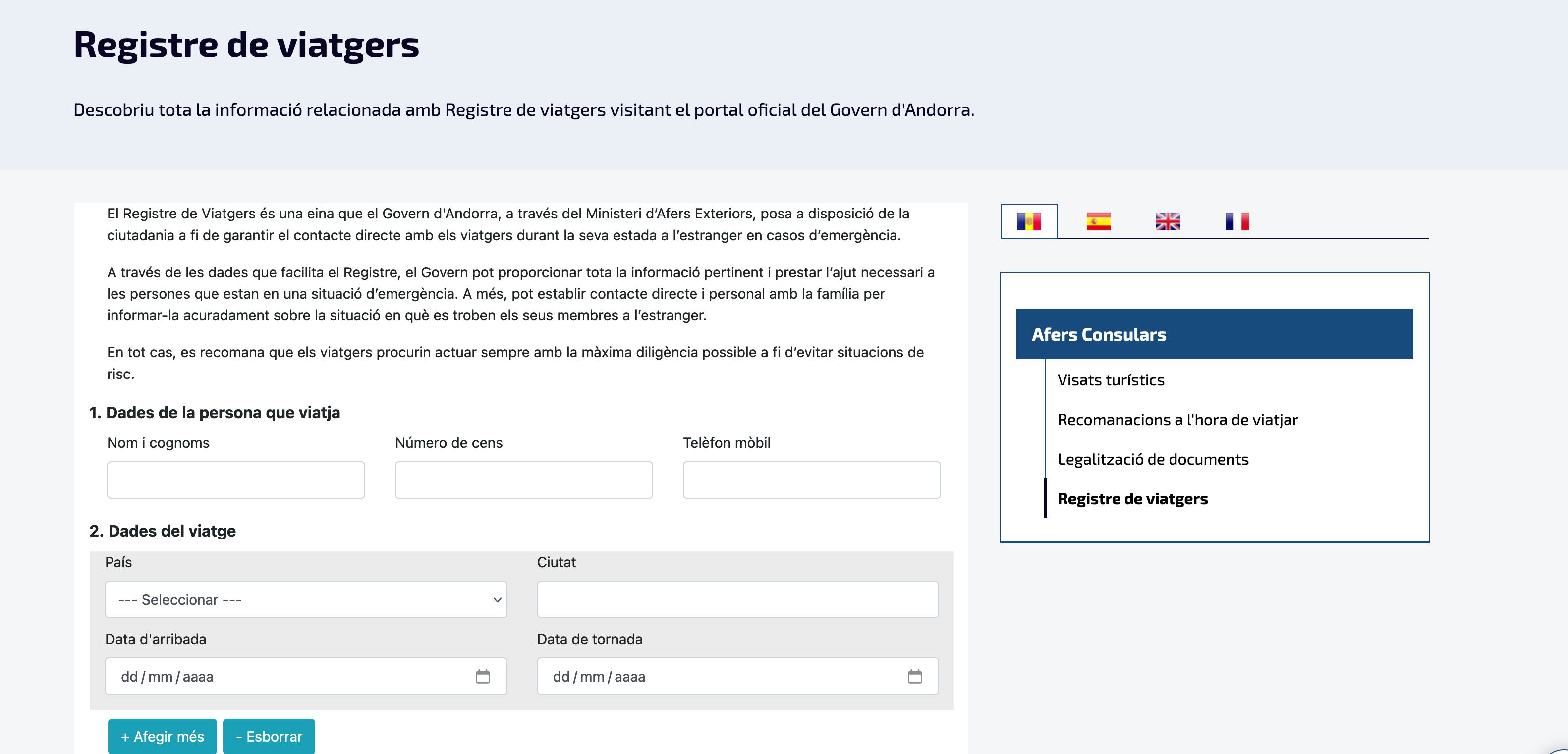Open Recomanacions a l'hora de viatjar
Screen dimensions: 1568x754
click(1177, 419)
